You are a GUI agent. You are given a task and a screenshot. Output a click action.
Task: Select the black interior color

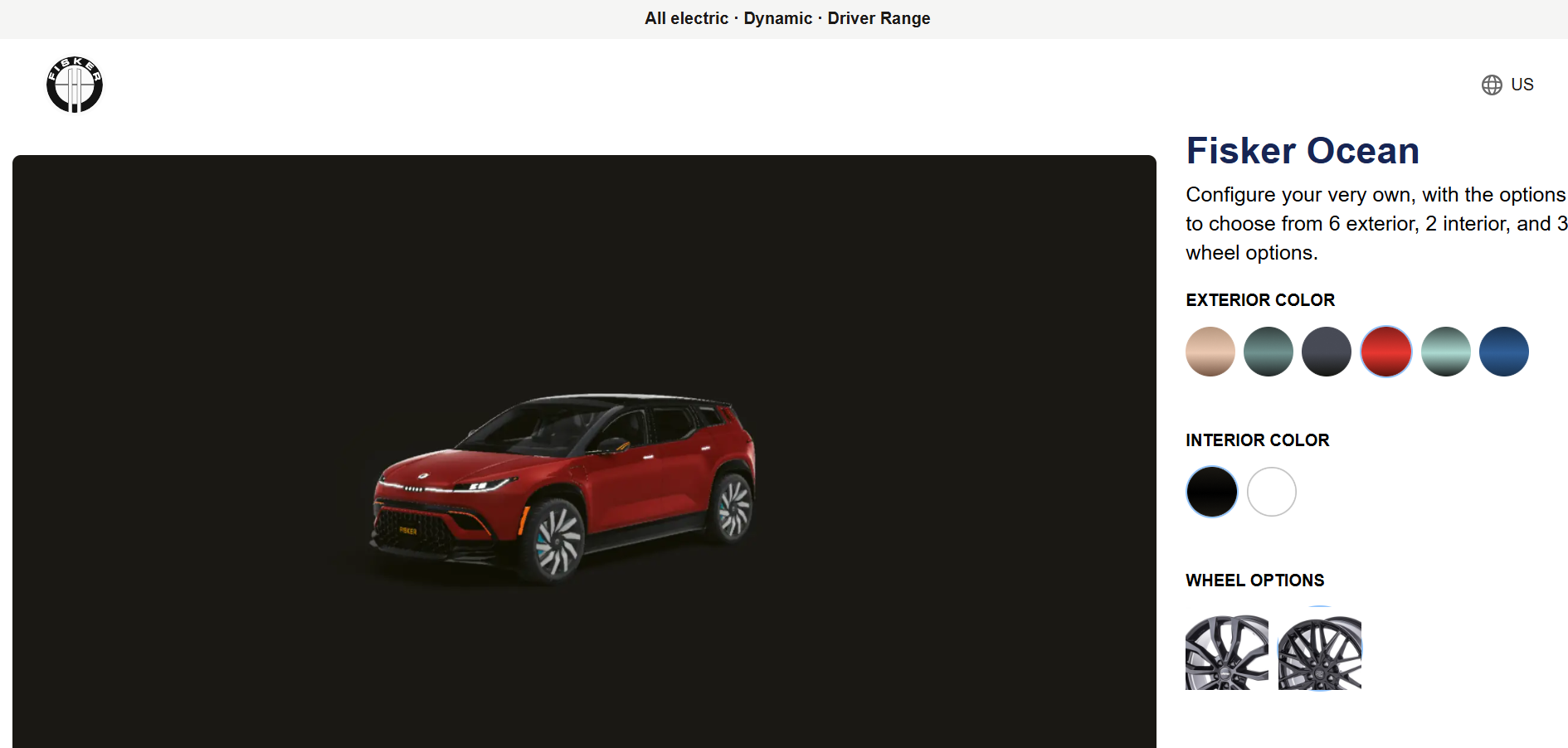(1212, 492)
